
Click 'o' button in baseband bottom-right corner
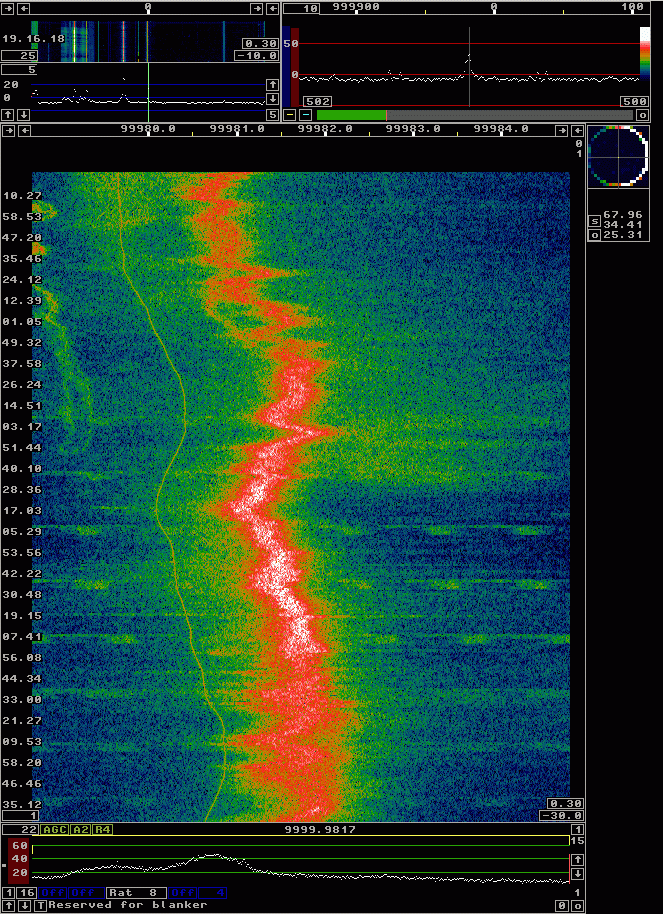pos(577,906)
